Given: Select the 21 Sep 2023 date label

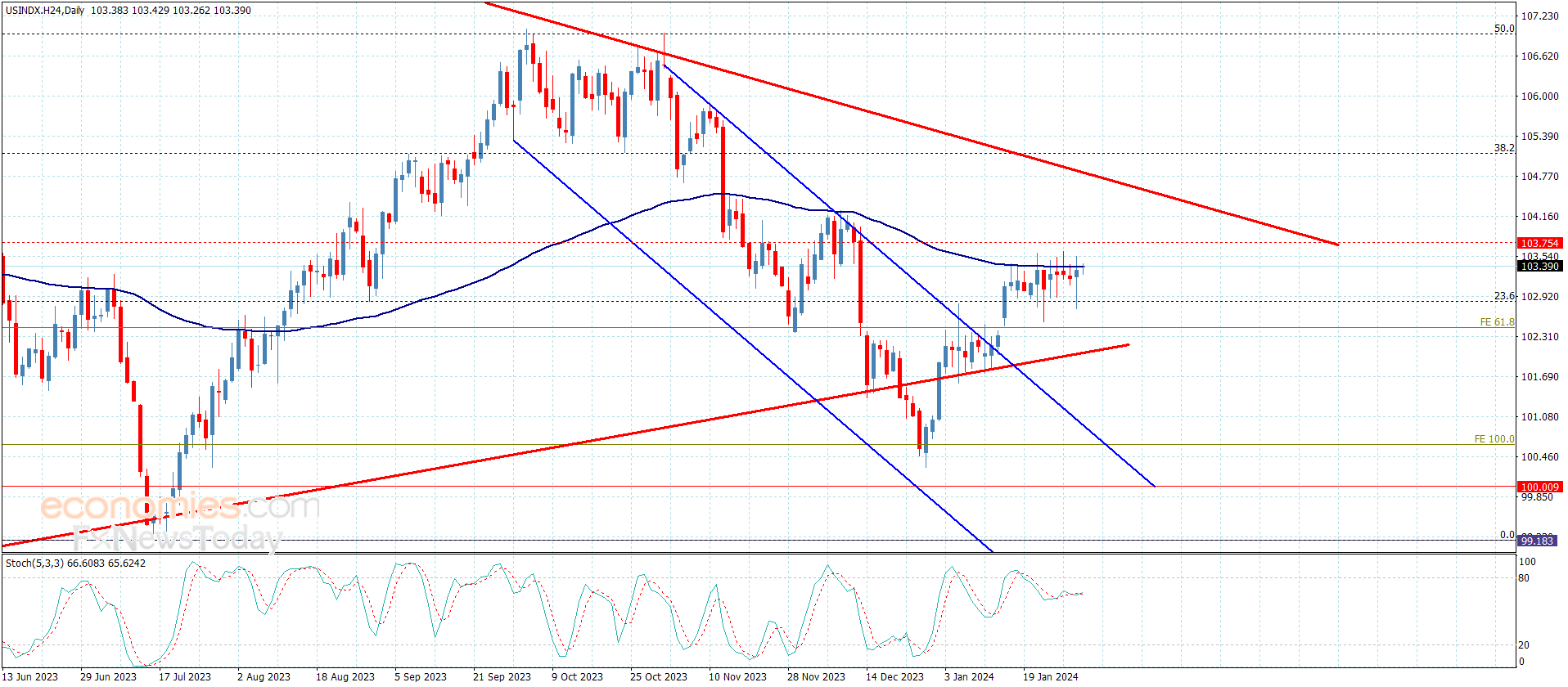Looking at the screenshot, I should coord(502,676).
